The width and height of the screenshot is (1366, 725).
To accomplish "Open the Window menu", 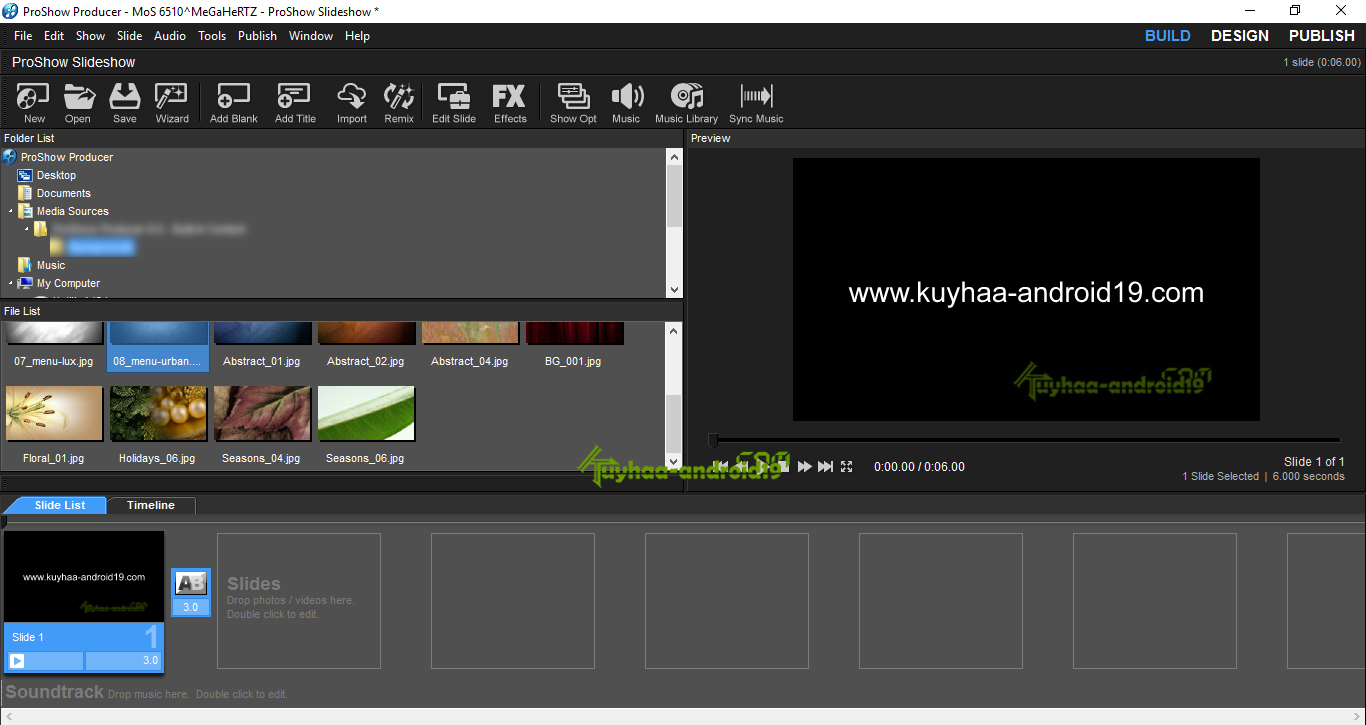I will click(x=311, y=36).
